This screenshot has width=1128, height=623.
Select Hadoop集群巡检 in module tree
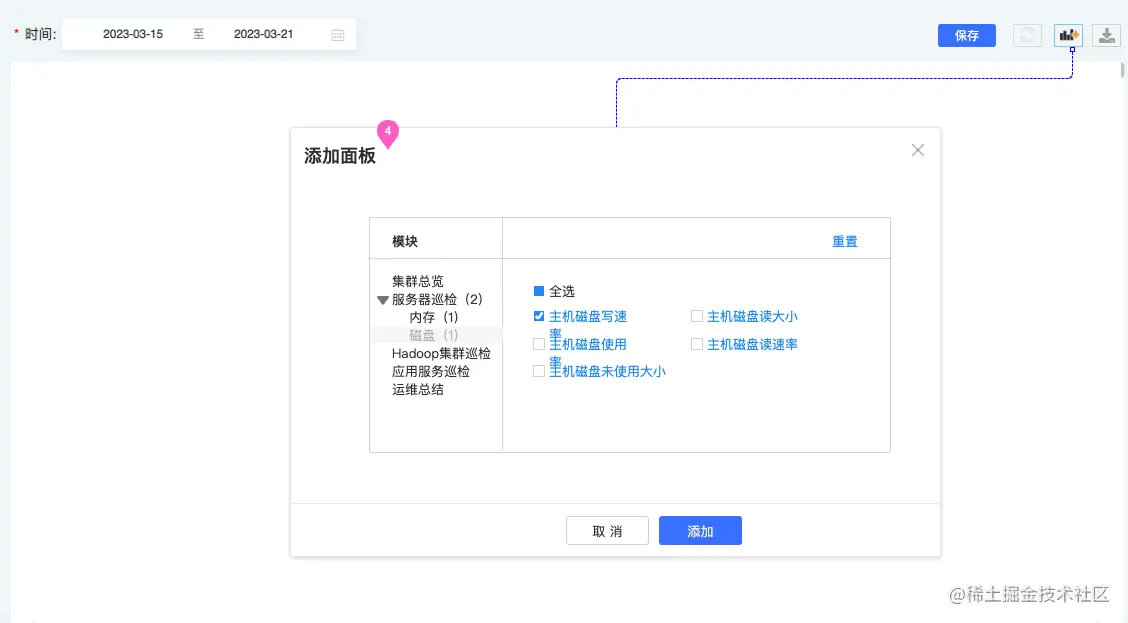441,353
